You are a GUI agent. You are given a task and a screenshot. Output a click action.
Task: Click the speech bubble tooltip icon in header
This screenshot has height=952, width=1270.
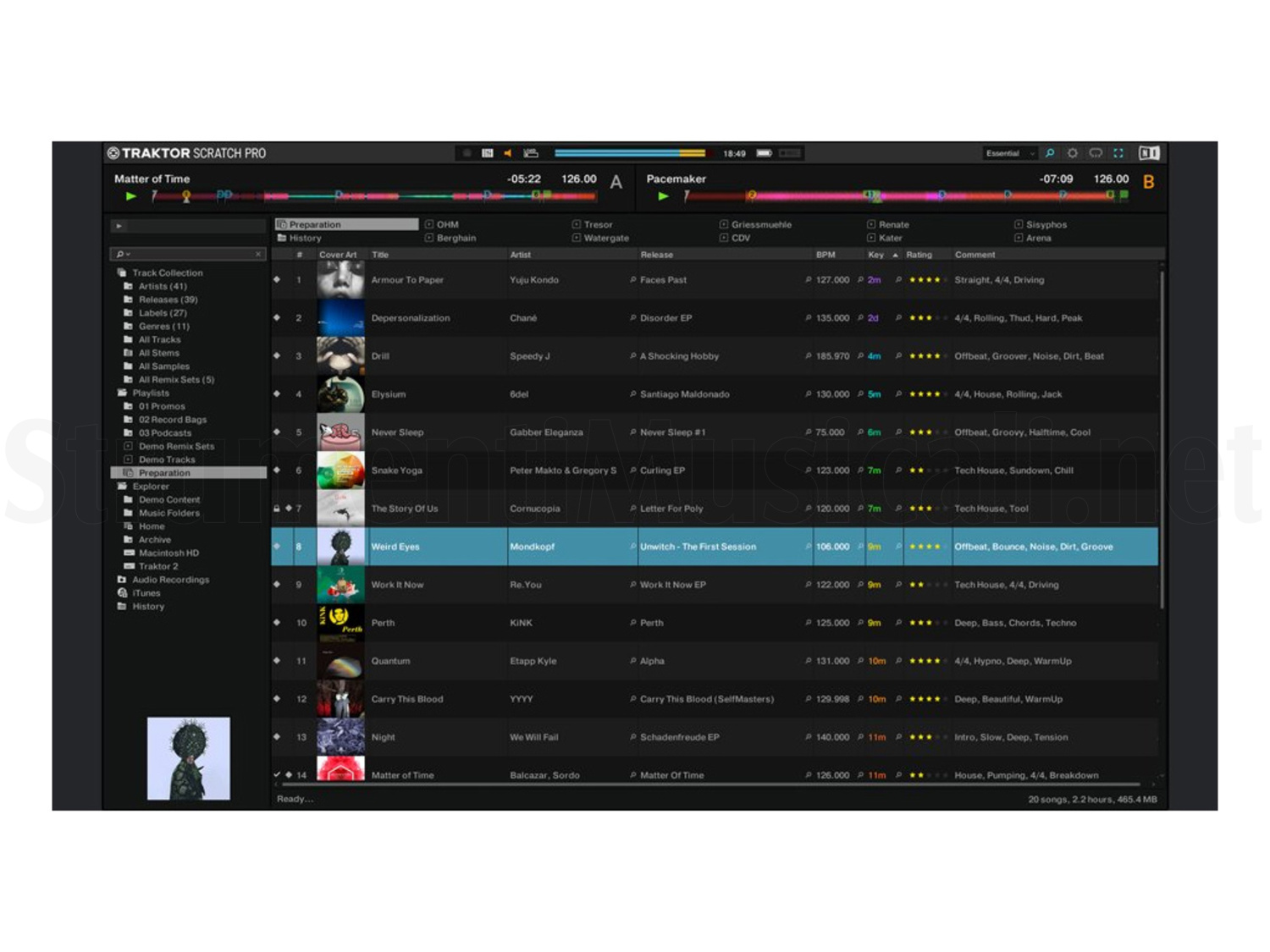(1096, 153)
